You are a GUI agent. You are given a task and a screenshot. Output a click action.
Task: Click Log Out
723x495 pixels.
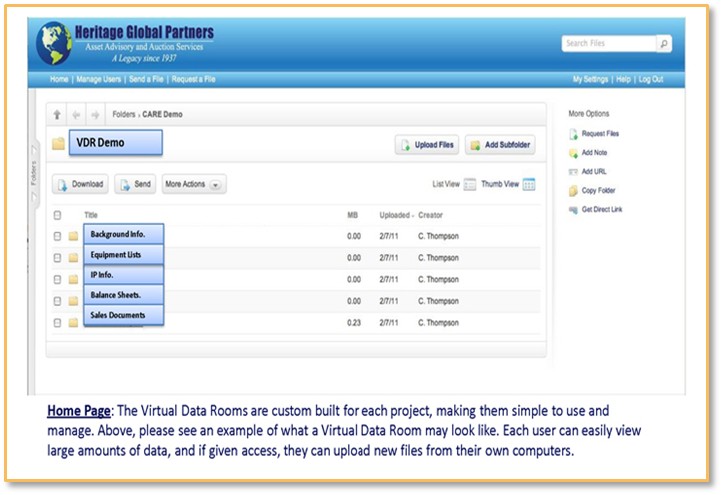coord(651,79)
